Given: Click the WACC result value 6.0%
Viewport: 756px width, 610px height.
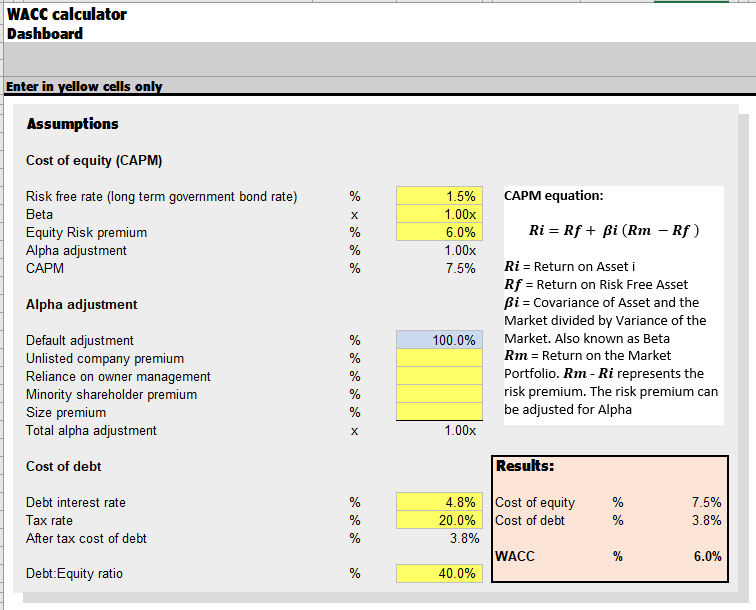Looking at the screenshot, I should click(707, 556).
